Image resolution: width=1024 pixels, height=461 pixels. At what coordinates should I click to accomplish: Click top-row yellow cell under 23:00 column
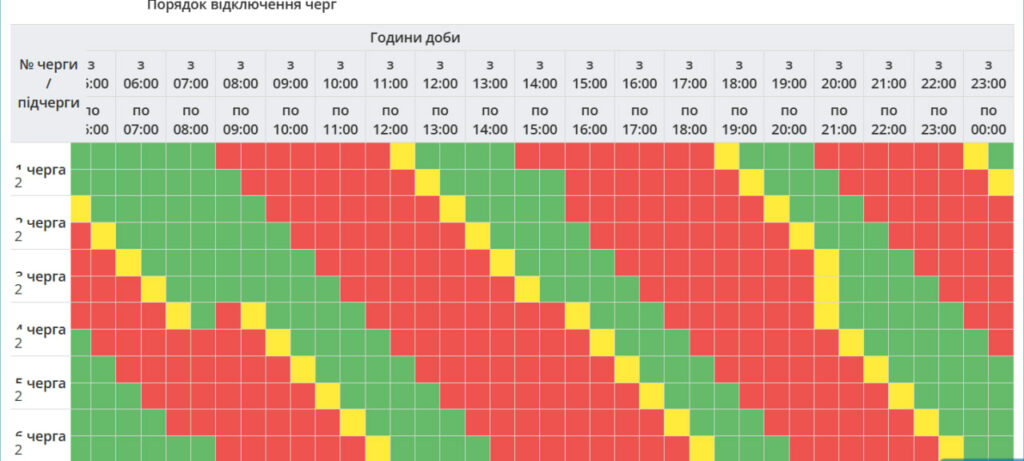[976, 156]
